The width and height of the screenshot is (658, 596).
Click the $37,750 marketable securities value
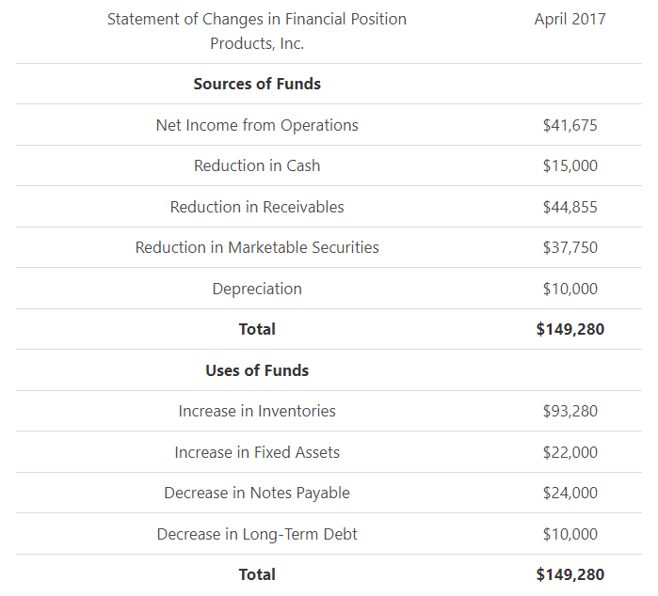click(570, 248)
